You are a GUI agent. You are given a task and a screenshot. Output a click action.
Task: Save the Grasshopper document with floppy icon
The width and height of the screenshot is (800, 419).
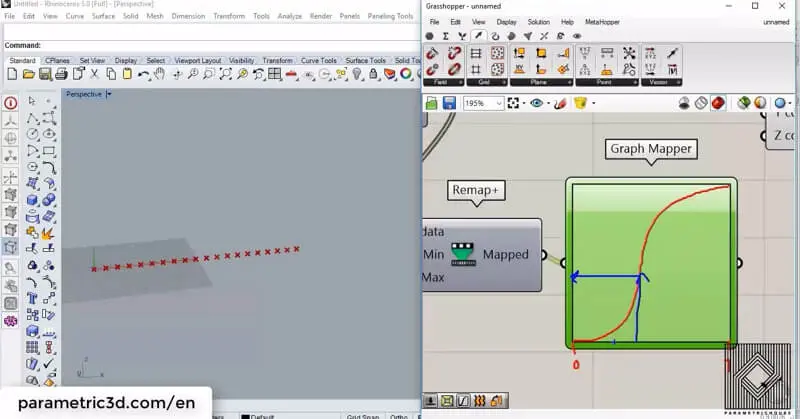click(x=449, y=103)
